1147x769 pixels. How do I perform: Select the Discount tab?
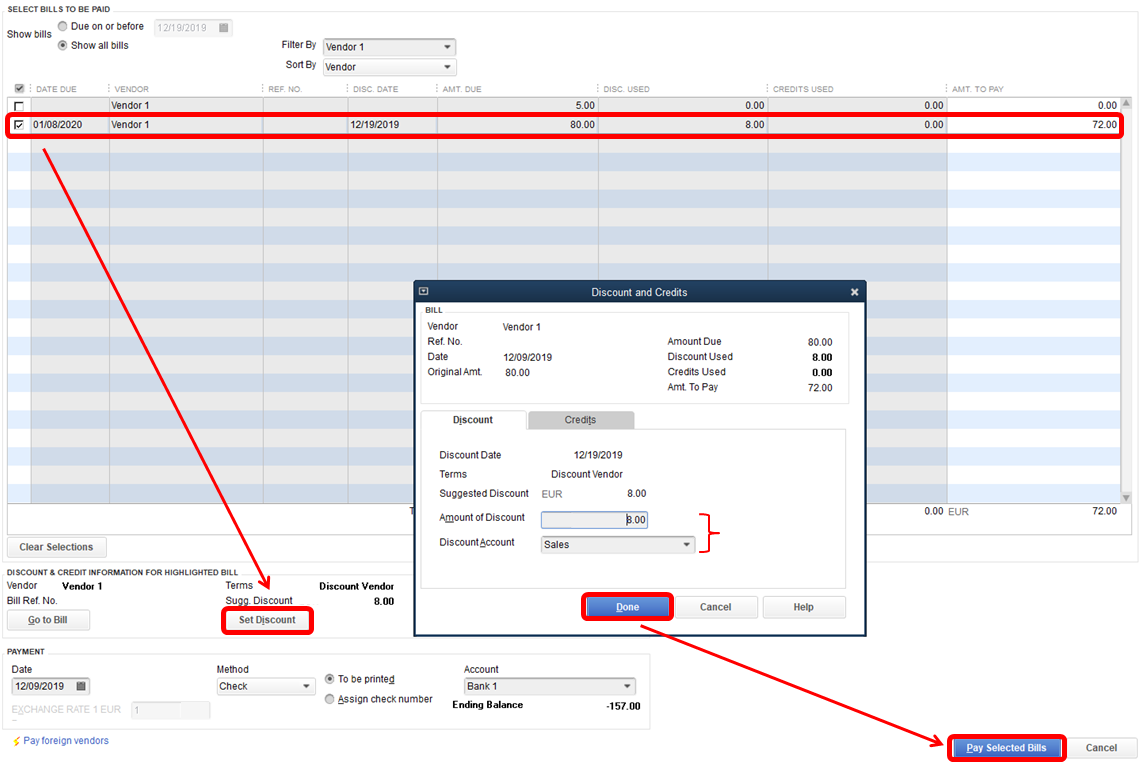(472, 419)
